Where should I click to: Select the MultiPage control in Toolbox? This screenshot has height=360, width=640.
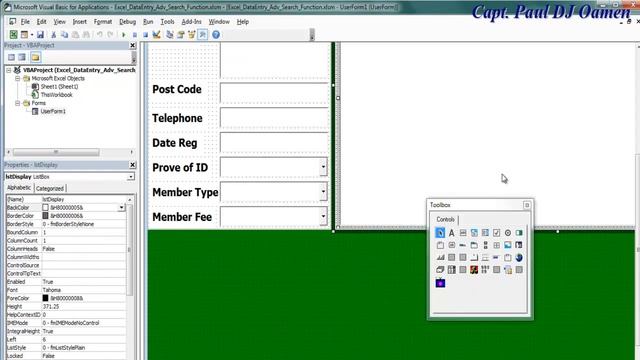click(474, 245)
